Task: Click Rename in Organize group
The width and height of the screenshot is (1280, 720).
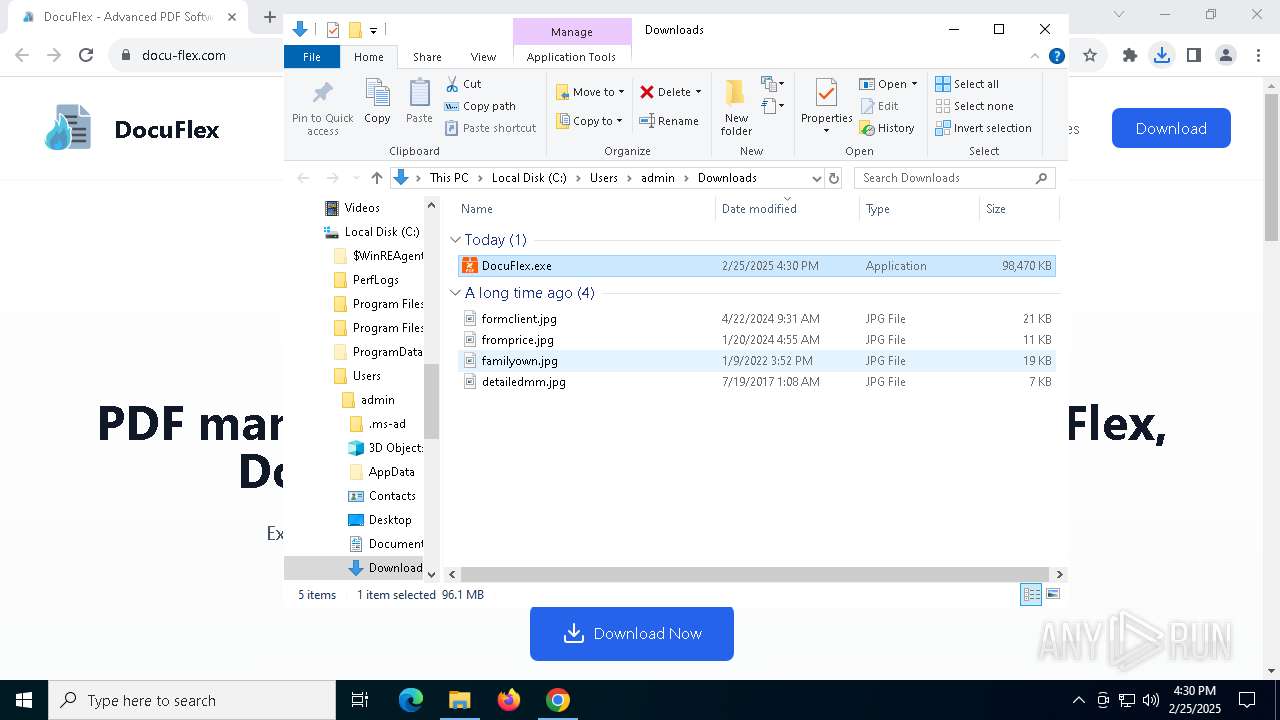Action: [x=669, y=121]
